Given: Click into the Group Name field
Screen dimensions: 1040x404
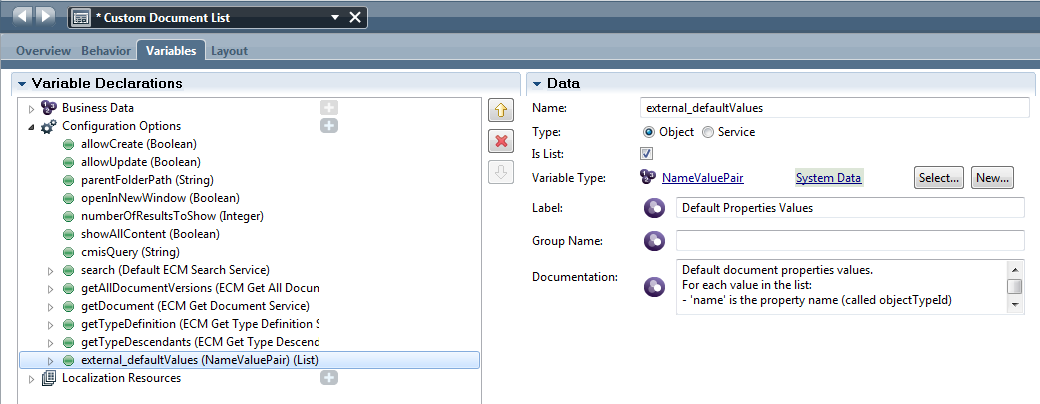Looking at the screenshot, I should click(849, 241).
